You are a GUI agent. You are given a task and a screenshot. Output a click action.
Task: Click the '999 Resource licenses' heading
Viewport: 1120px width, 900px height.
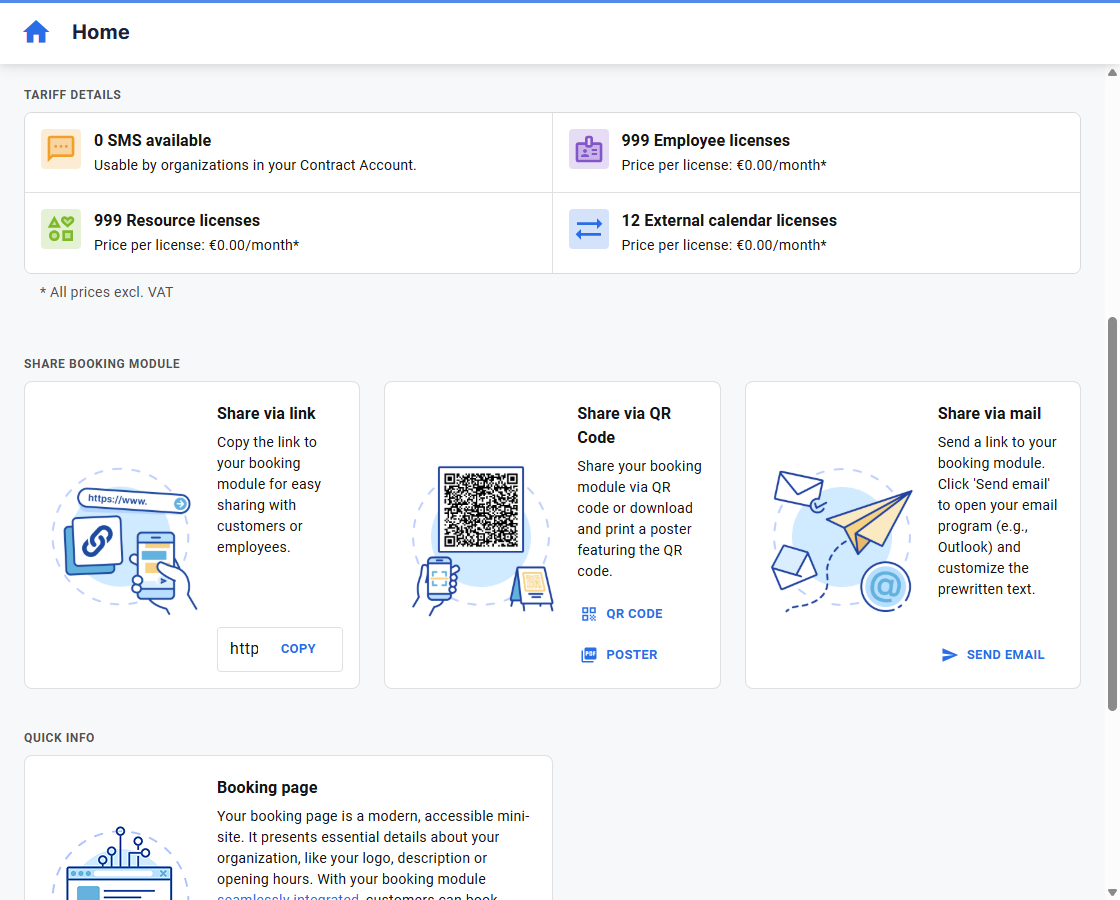(176, 221)
